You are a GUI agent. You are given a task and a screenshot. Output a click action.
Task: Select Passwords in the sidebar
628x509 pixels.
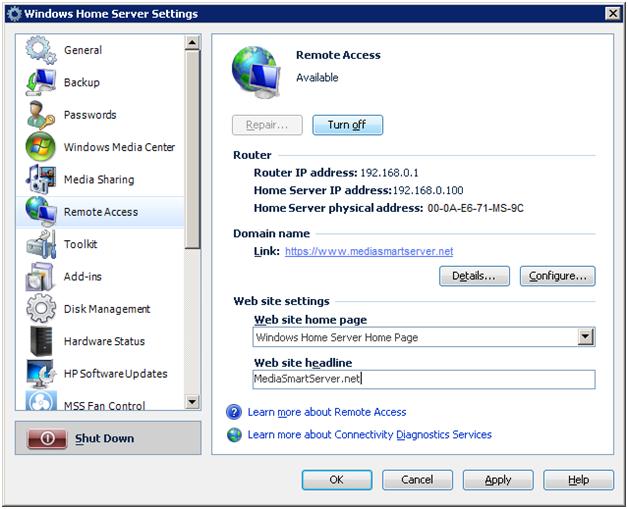click(x=90, y=115)
